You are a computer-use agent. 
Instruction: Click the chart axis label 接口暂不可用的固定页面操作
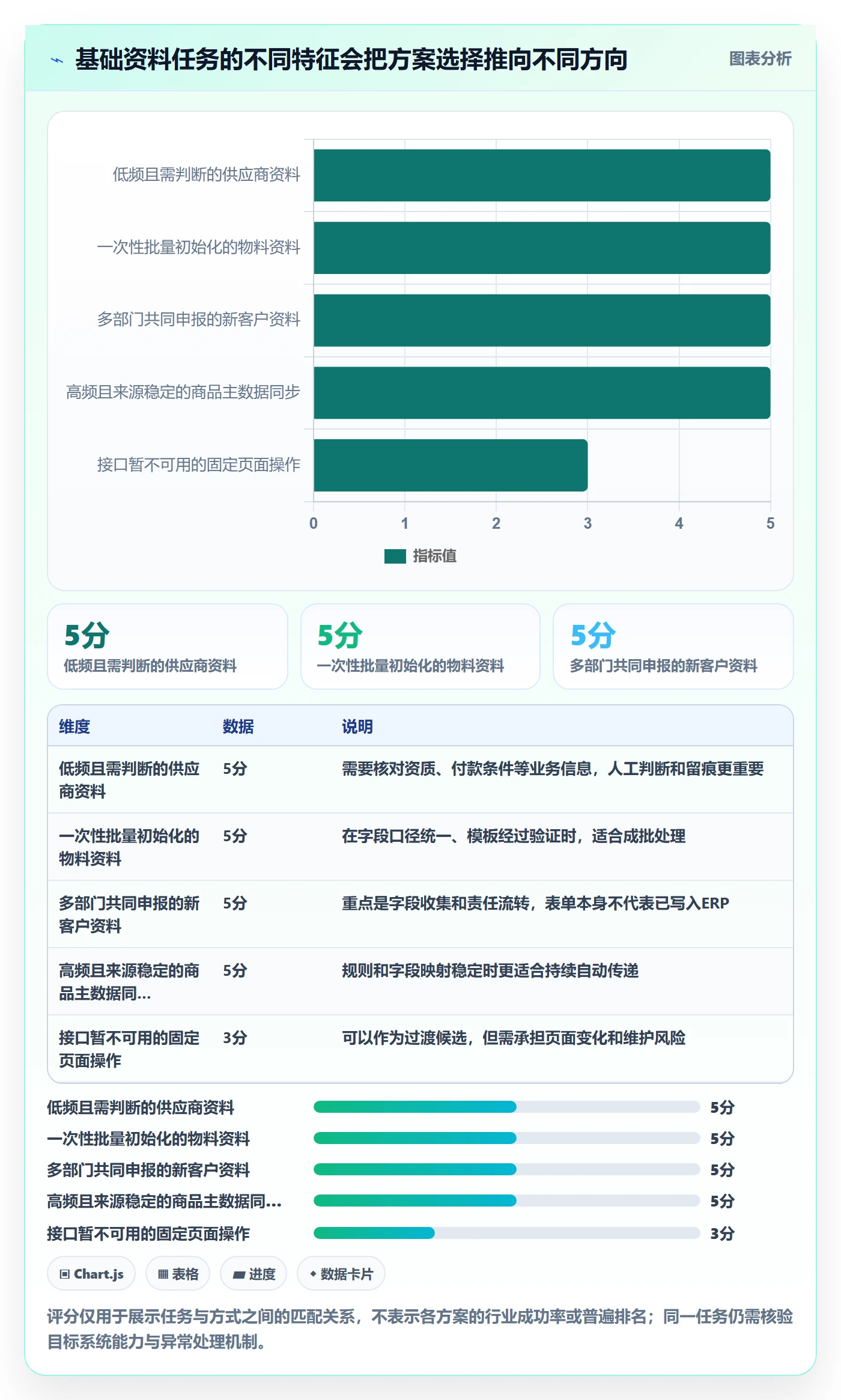199,464
